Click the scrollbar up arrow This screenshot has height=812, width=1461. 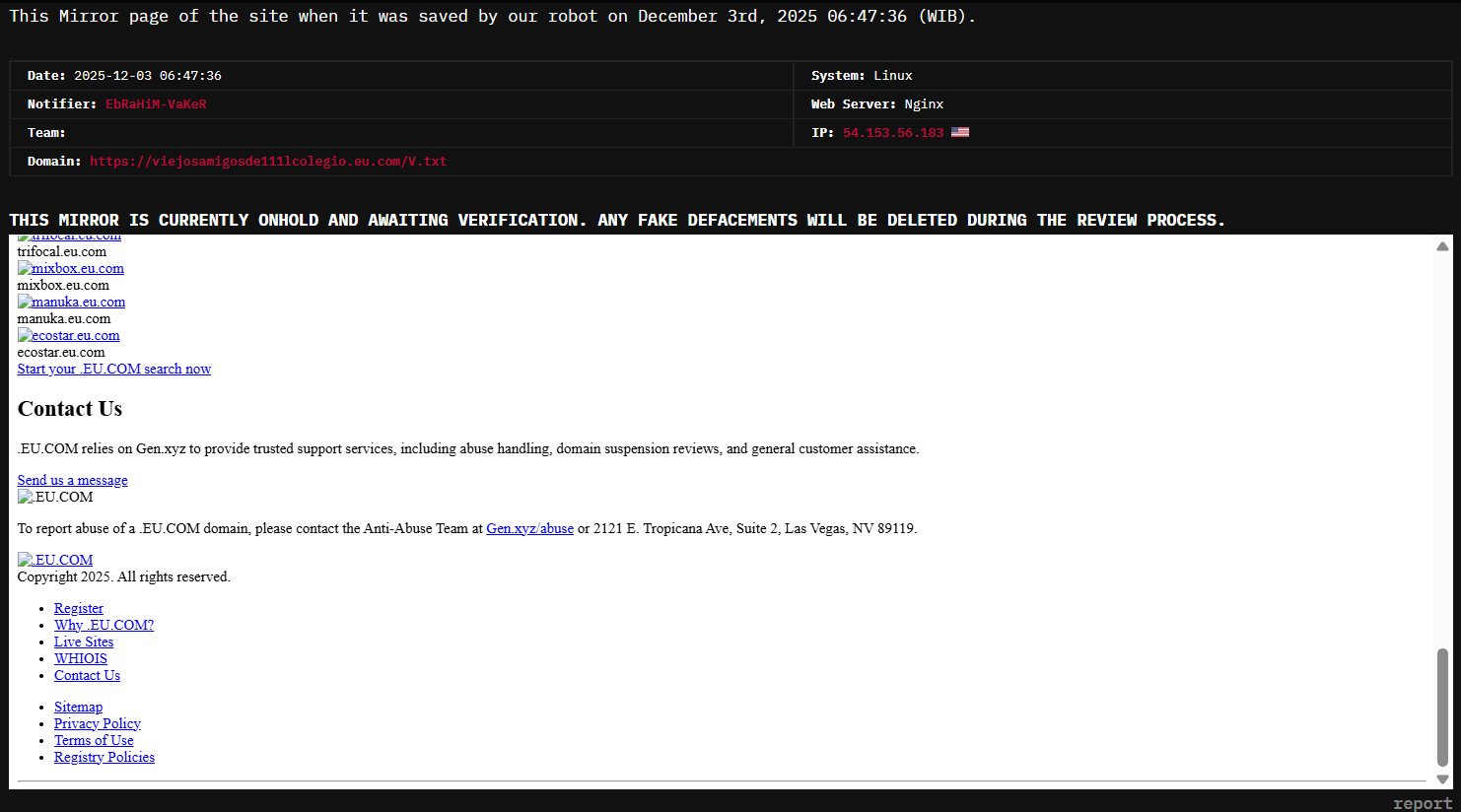1442,246
